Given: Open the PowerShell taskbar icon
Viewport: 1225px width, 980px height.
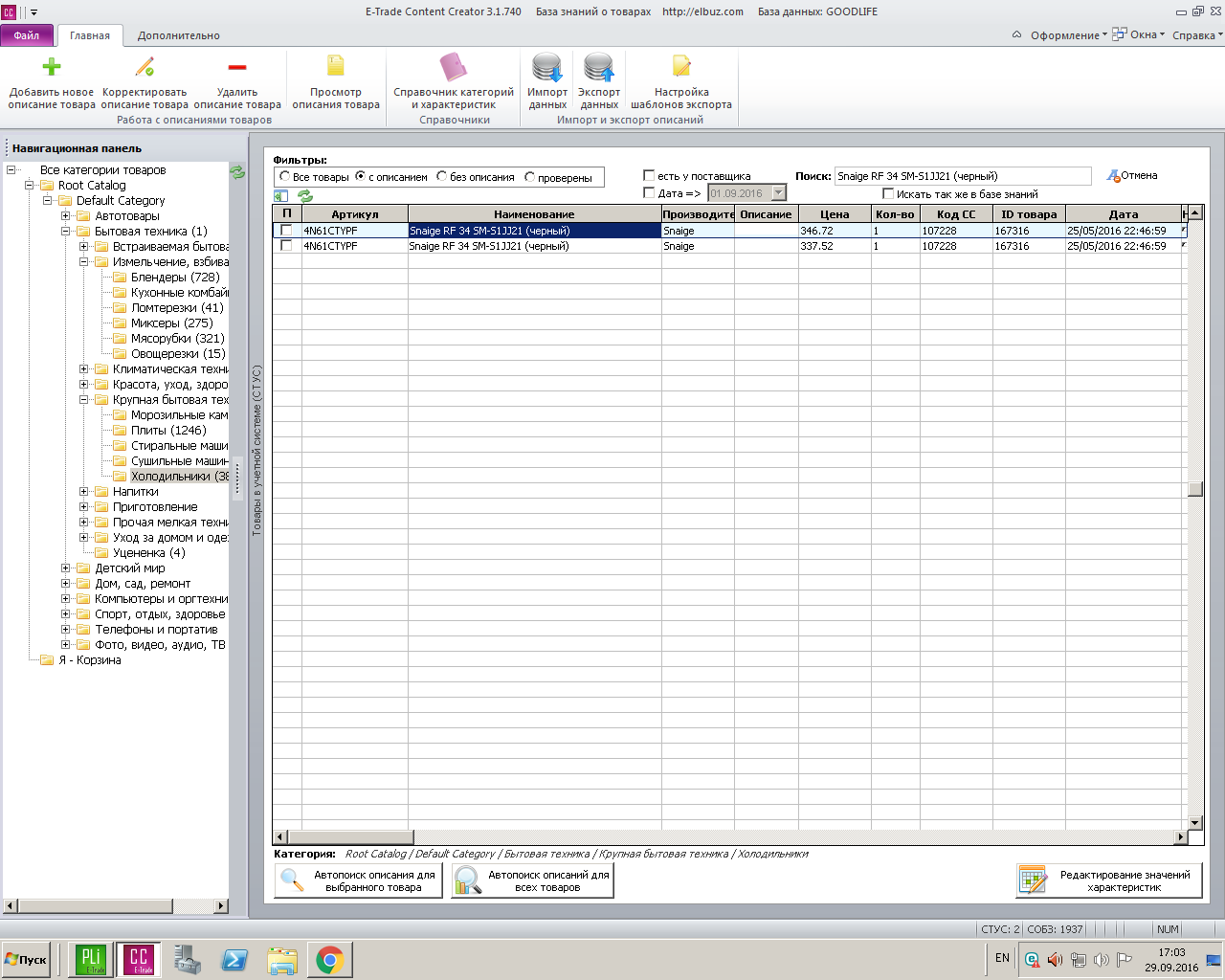Looking at the screenshot, I should pyautogui.click(x=234, y=960).
